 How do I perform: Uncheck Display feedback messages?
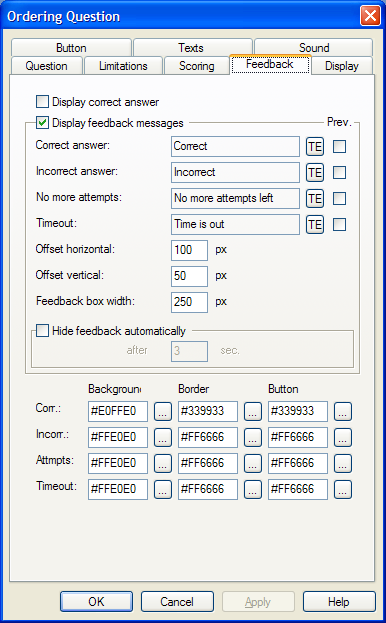click(42, 122)
